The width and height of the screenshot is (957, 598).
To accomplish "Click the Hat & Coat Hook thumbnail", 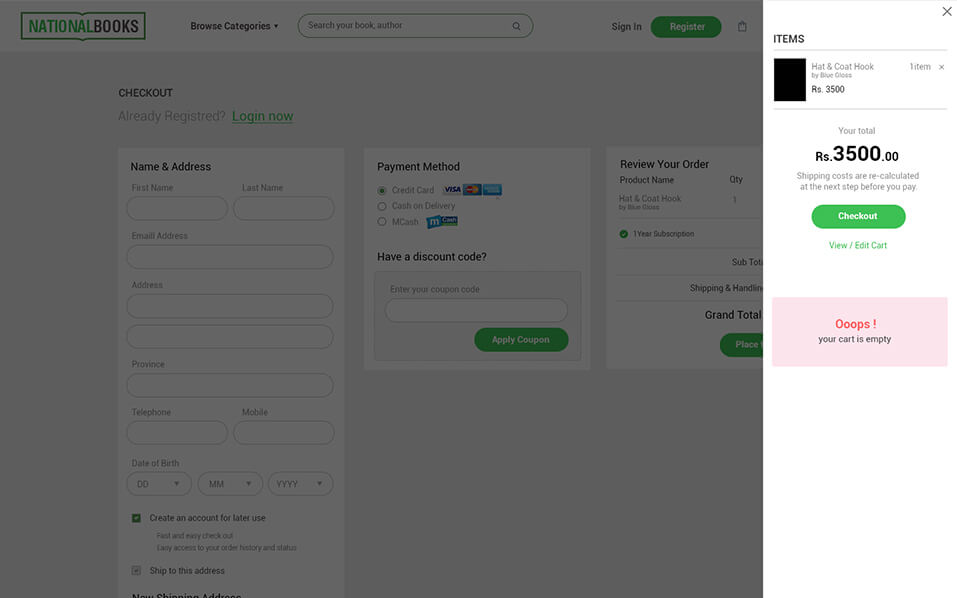I will pyautogui.click(x=789, y=80).
